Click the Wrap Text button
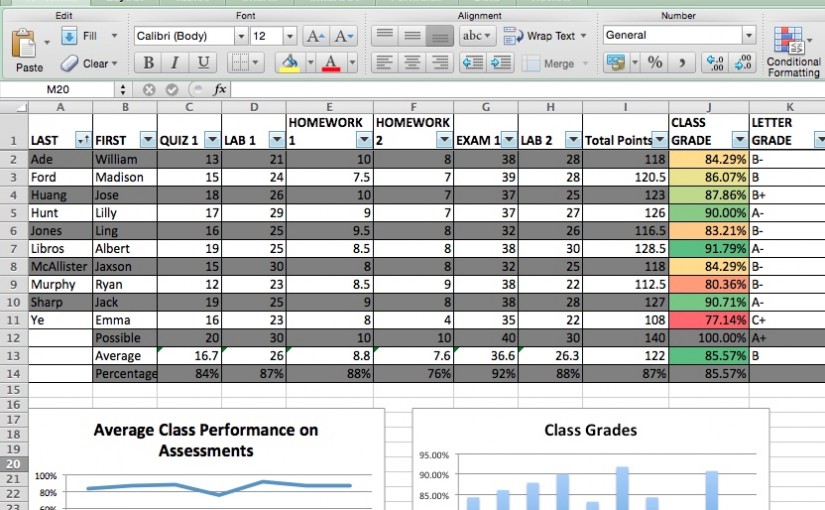 540,36
